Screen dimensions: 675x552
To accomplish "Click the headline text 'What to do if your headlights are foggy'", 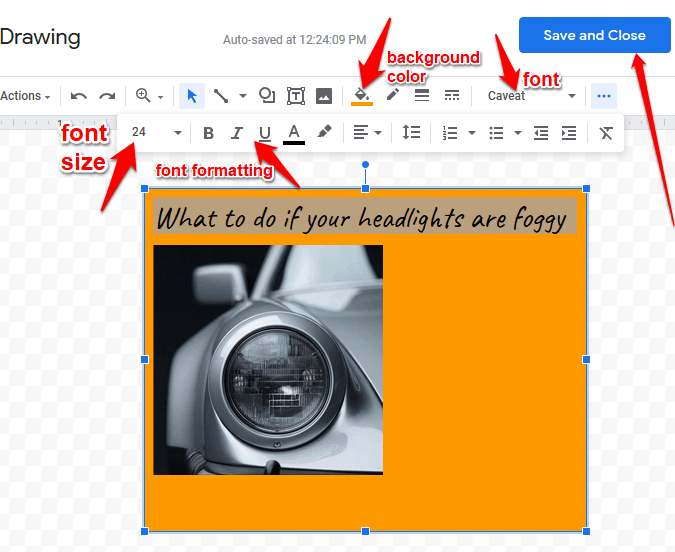I will [x=362, y=218].
